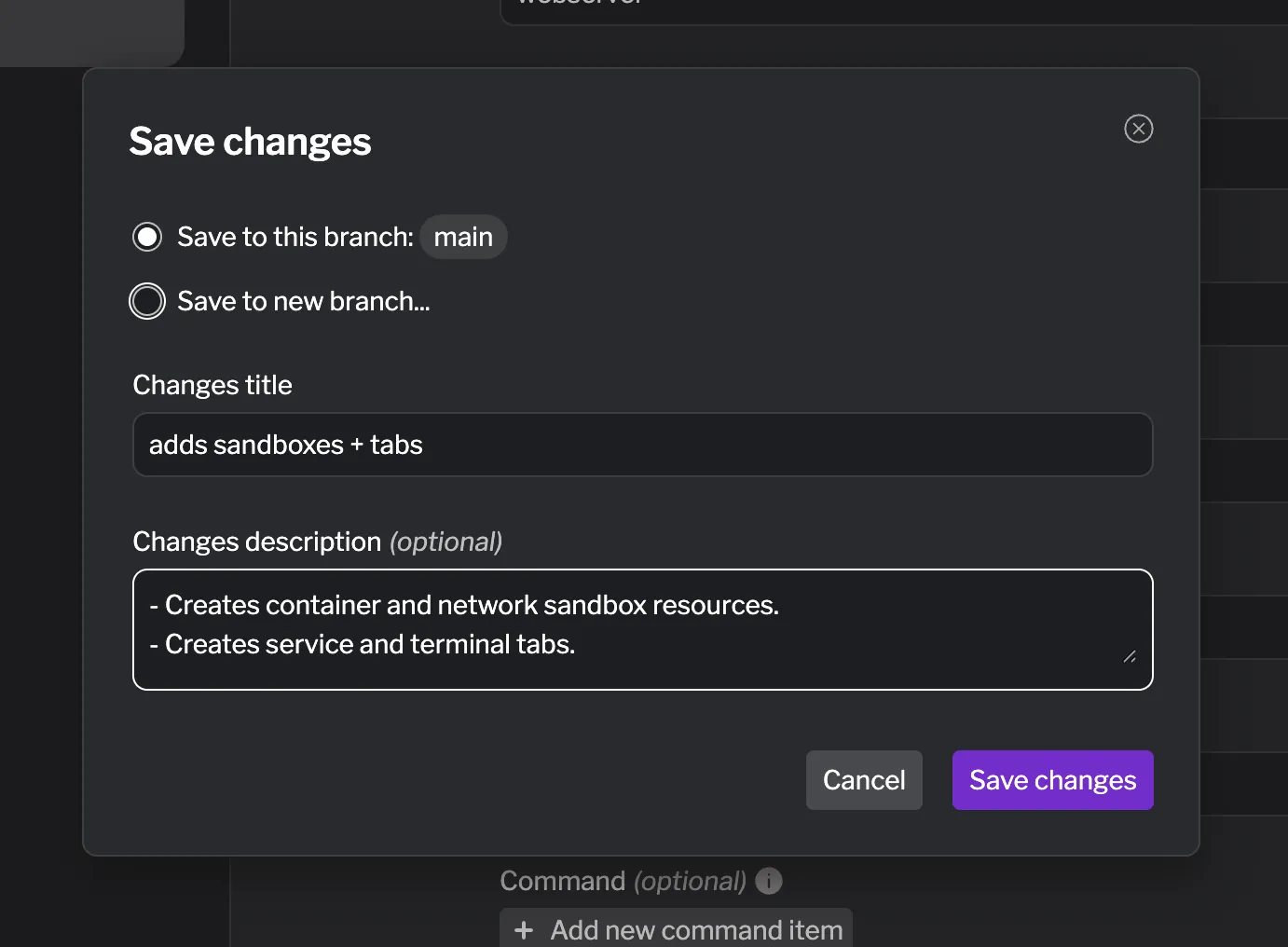Image resolution: width=1288 pixels, height=947 pixels.
Task: Click the "Changes title" label
Action: click(212, 384)
